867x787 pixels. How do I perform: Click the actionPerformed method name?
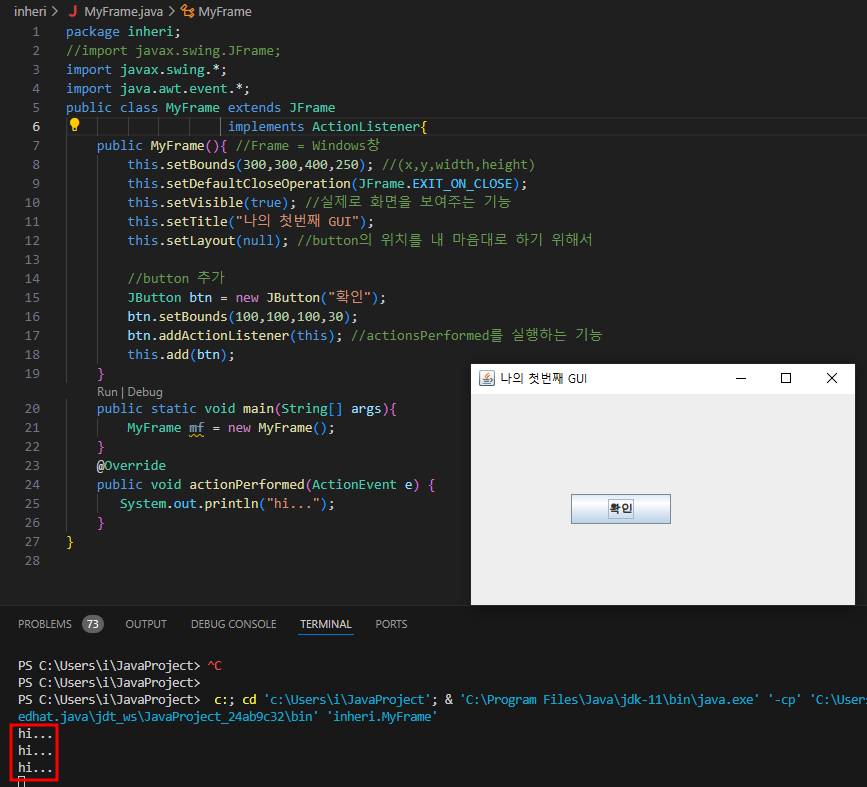click(x=247, y=484)
